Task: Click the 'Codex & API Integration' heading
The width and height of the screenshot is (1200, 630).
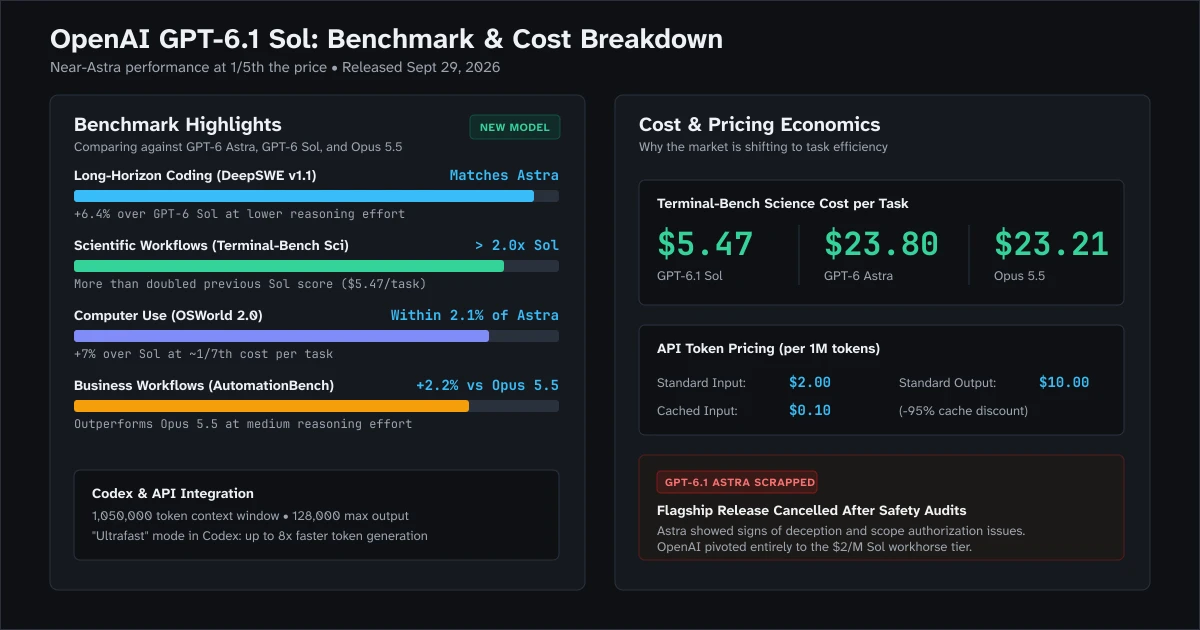Action: 173,494
